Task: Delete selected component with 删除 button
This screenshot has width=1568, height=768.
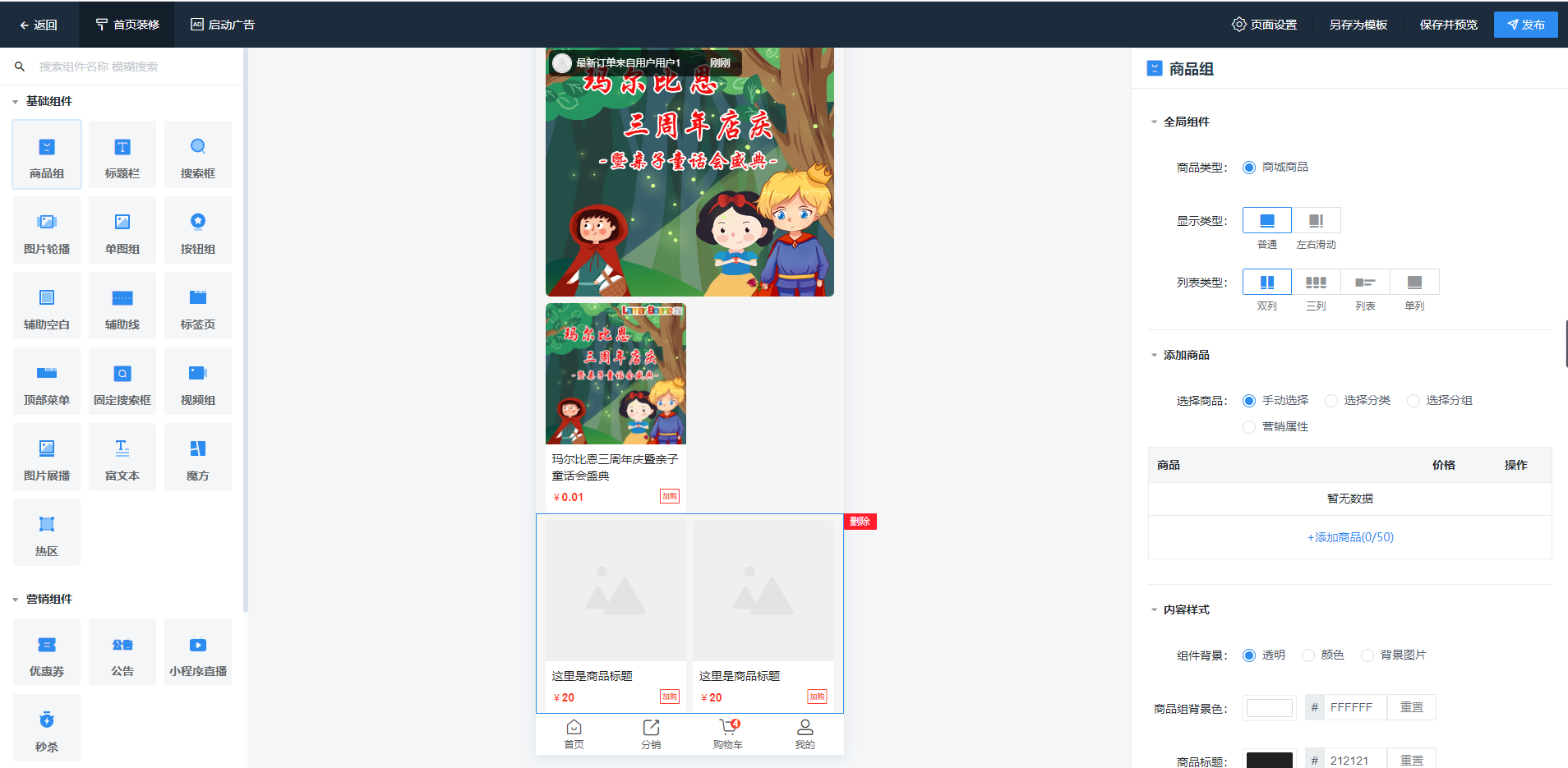Action: (860, 522)
